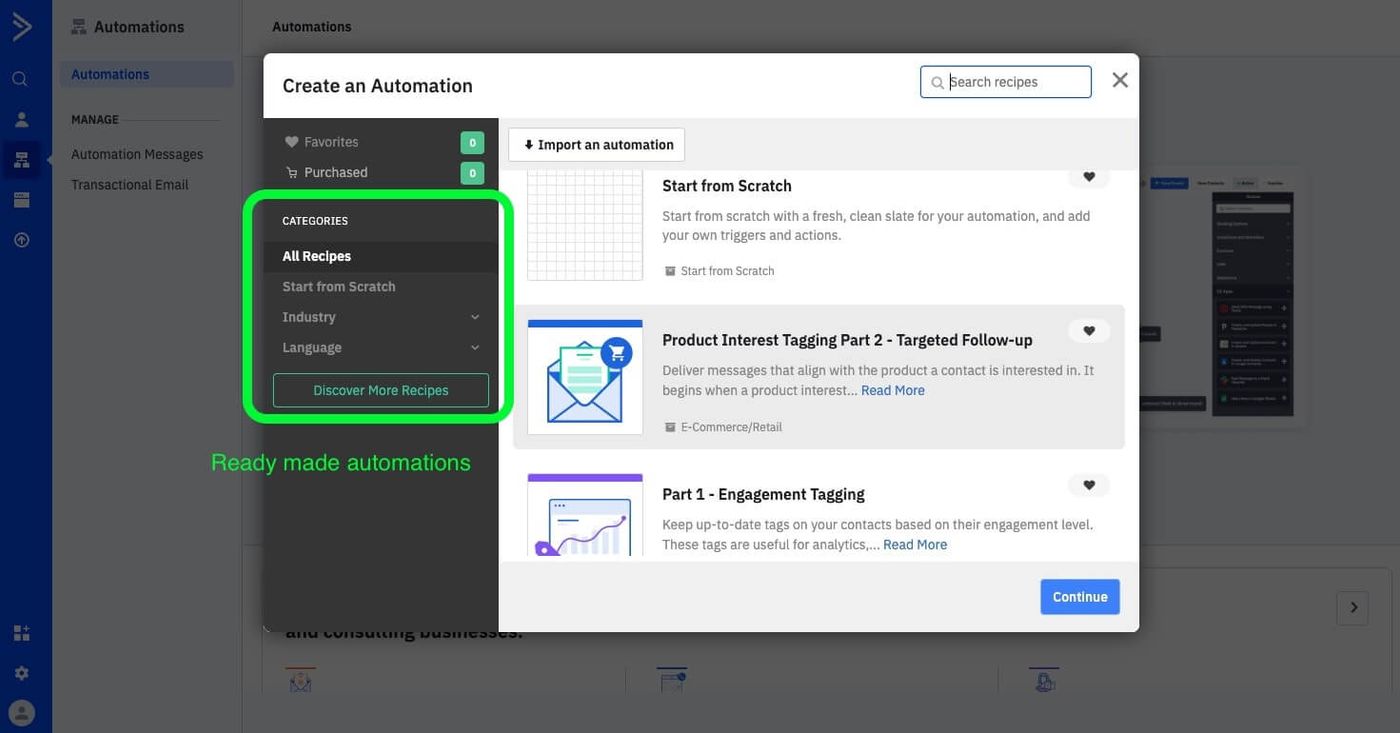Select Language category label

312,348
